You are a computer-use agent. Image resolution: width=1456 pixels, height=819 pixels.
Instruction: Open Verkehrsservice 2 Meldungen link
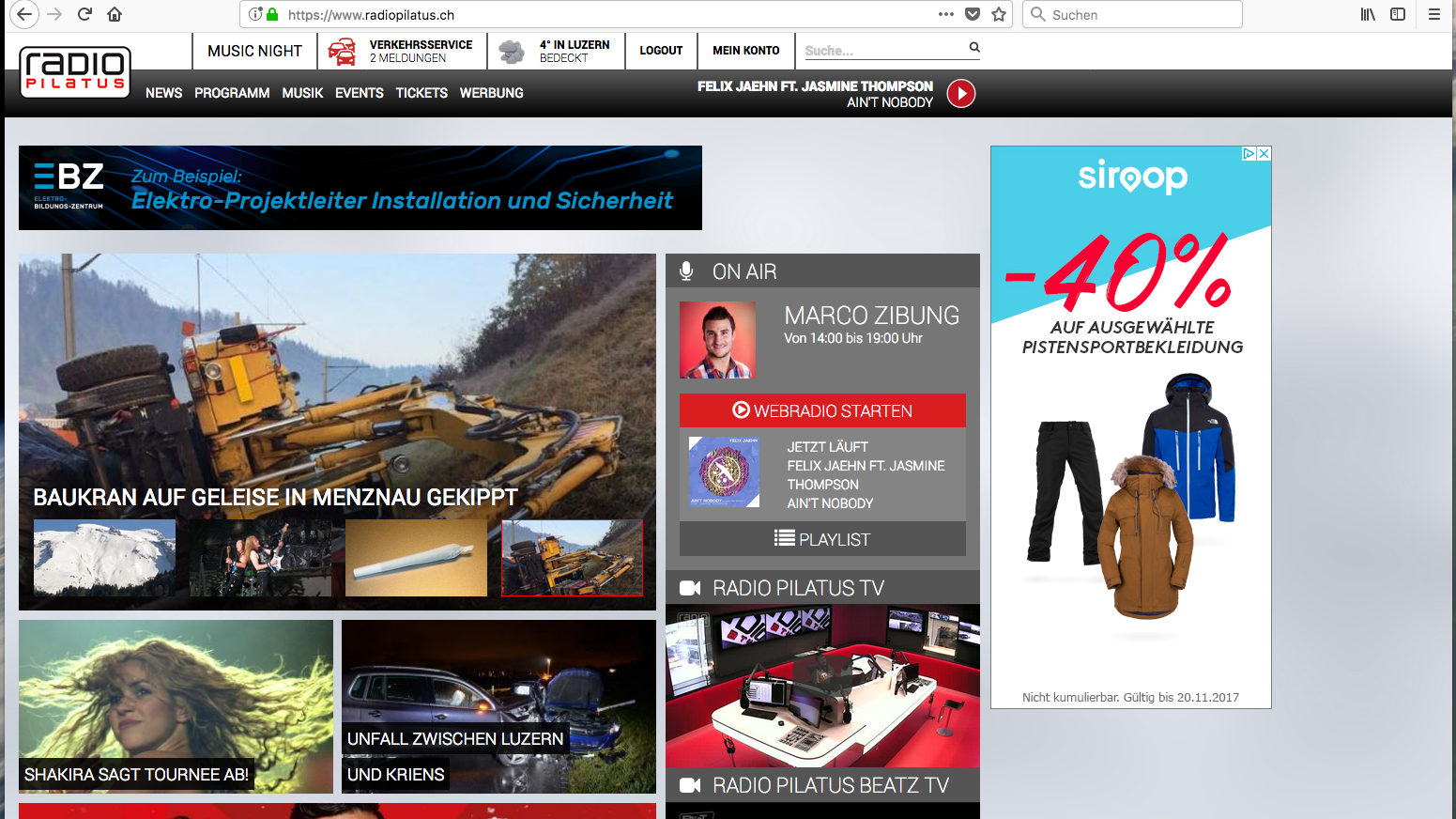coord(421,51)
